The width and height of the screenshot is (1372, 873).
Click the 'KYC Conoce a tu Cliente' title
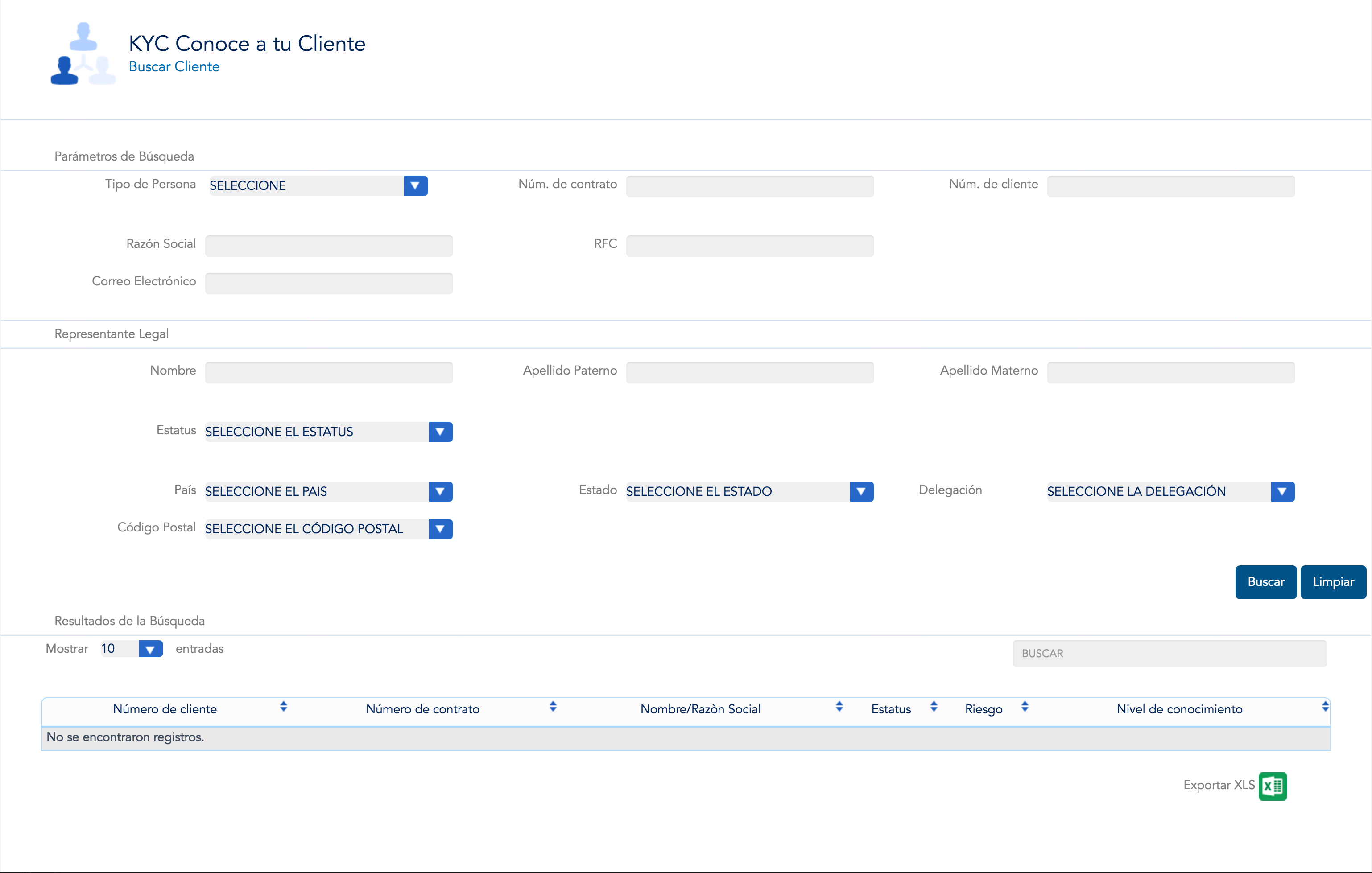(247, 44)
